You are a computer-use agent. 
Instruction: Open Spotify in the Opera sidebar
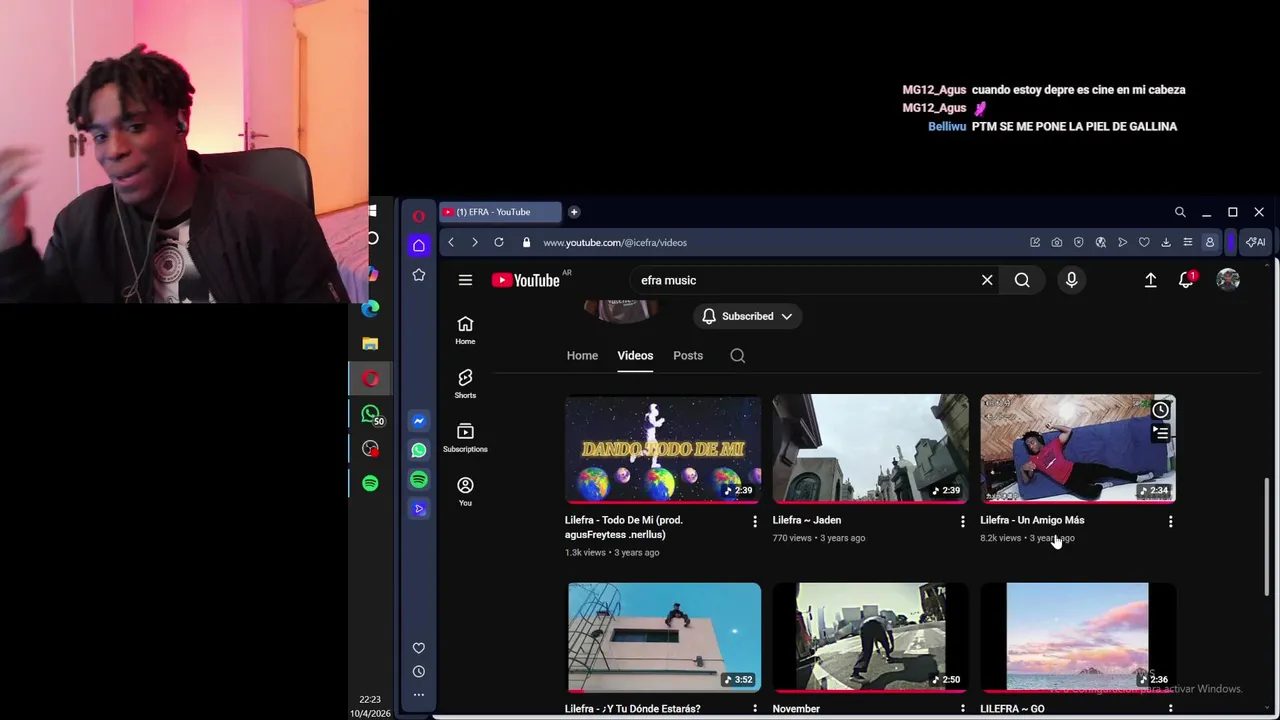click(x=419, y=480)
